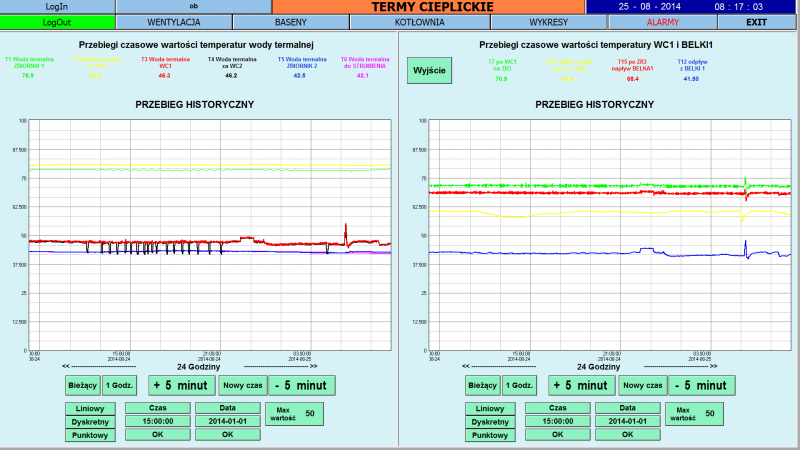Viewport: 800px width, 450px height.
Task: Select Punktowy mode for the WC1 i BELKI1 chart
Action: click(x=490, y=435)
